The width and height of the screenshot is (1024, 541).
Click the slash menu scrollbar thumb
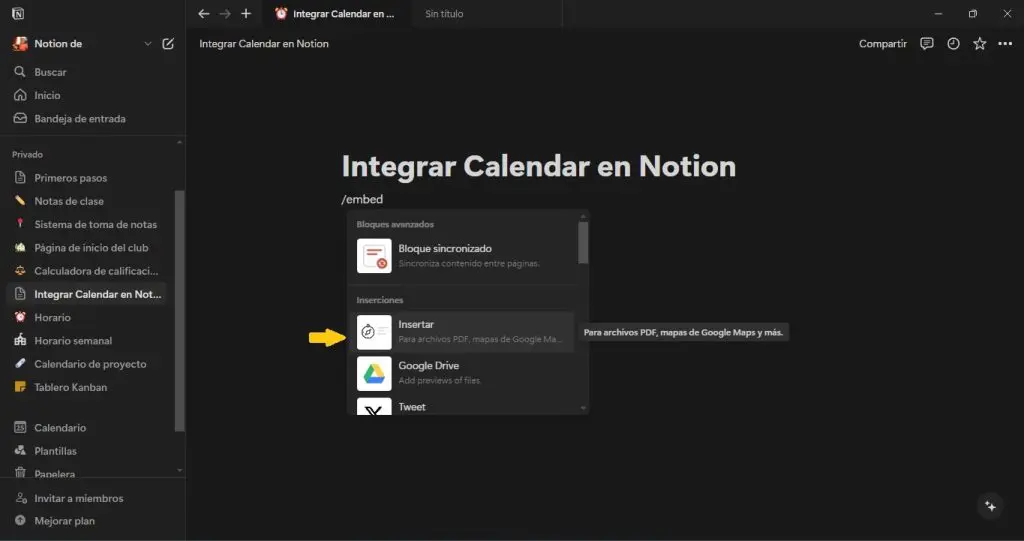click(x=583, y=243)
